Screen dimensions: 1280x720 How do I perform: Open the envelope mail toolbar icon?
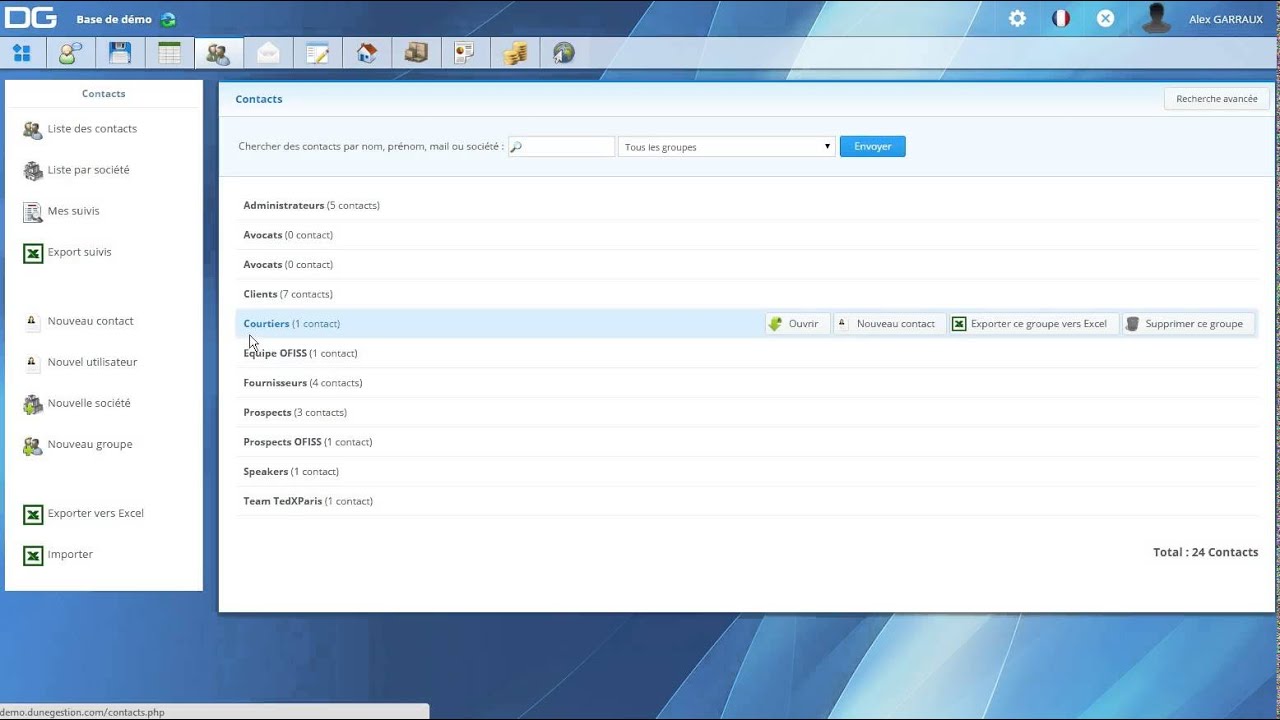[x=268, y=53]
